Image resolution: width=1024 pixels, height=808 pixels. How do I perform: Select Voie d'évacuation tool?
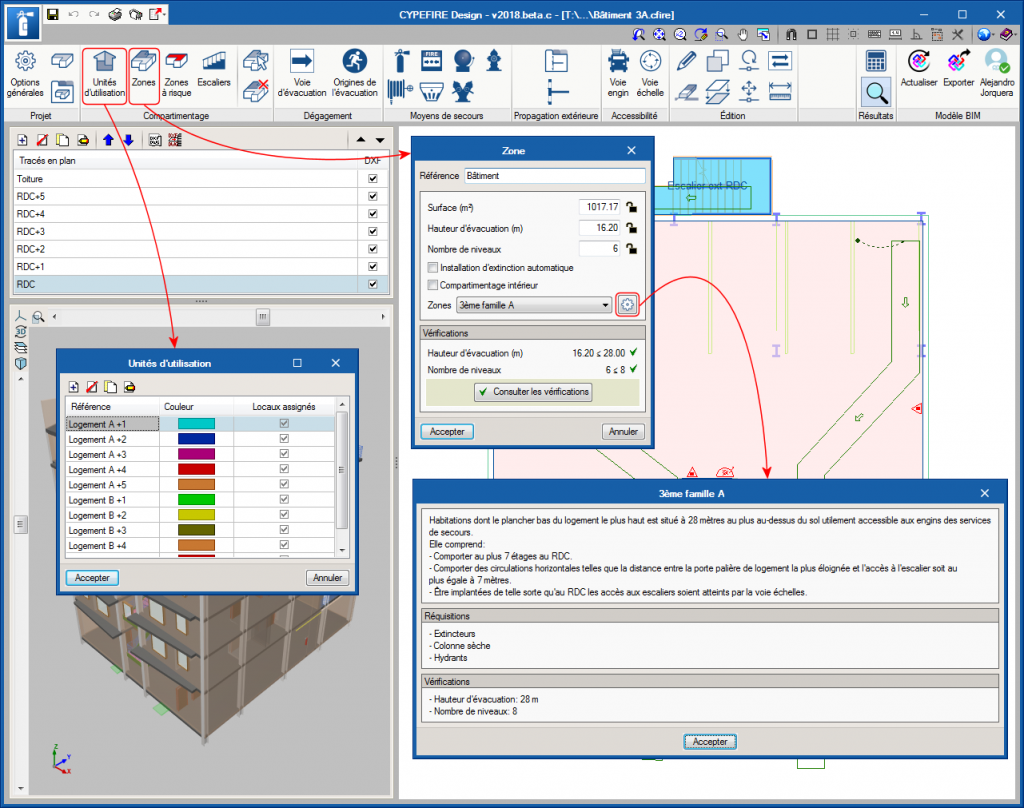point(302,74)
